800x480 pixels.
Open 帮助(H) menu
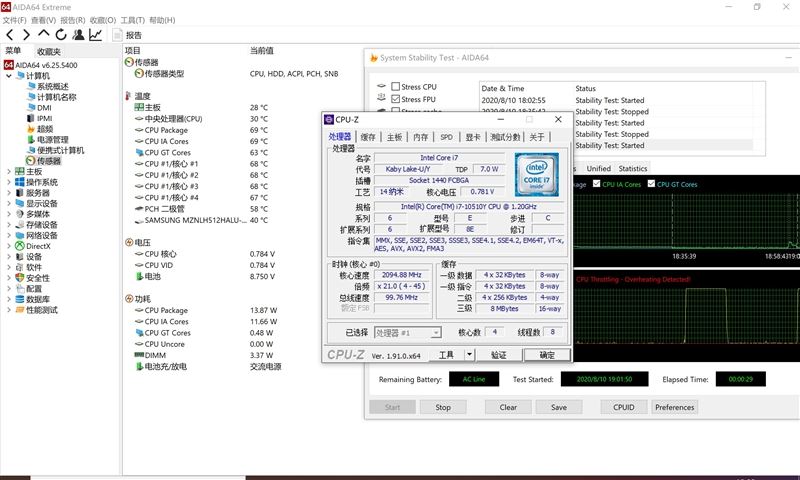point(162,20)
